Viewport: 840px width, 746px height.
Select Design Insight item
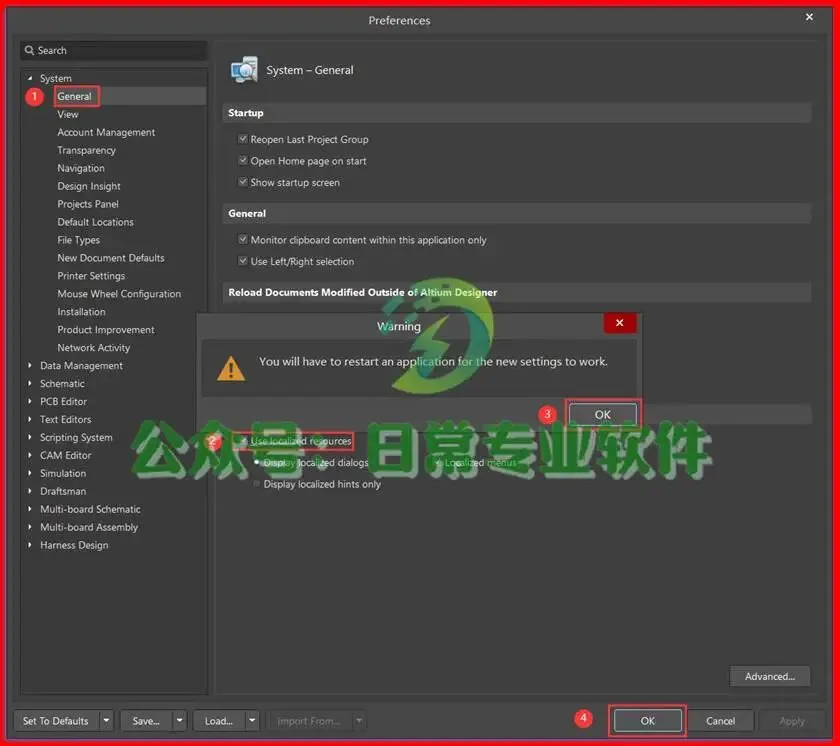pyautogui.click(x=89, y=186)
